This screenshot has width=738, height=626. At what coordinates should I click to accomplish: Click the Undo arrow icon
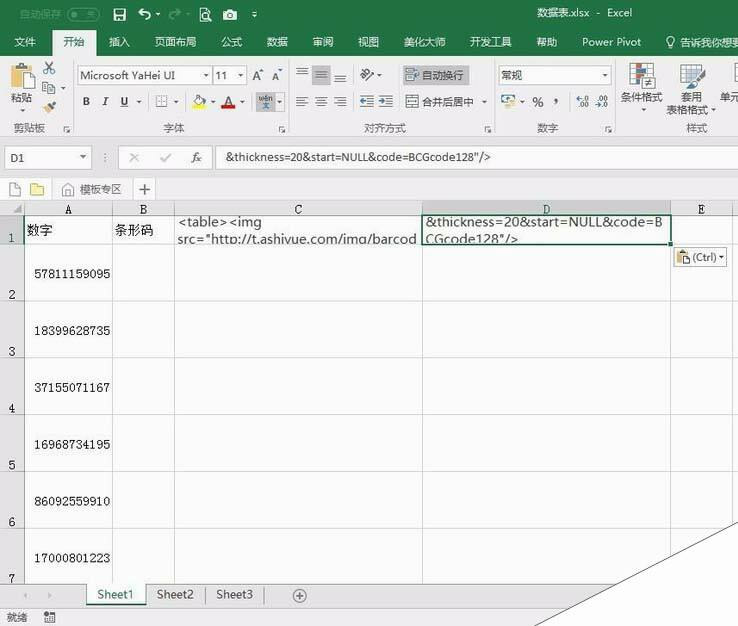pos(144,15)
